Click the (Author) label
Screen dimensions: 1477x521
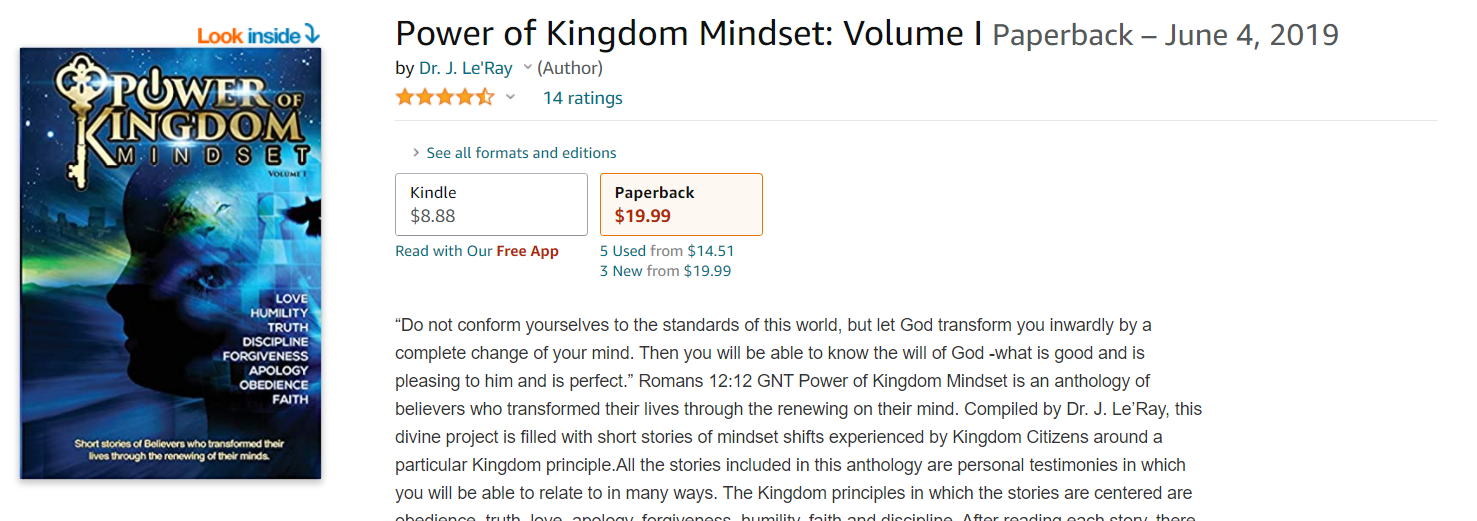coord(570,68)
